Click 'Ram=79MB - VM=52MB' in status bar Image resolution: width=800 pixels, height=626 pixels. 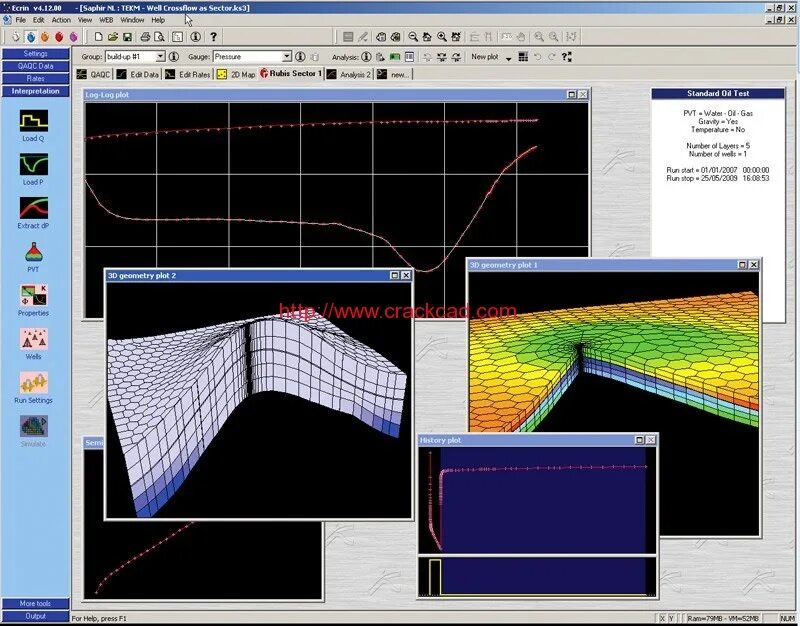[x=723, y=618]
